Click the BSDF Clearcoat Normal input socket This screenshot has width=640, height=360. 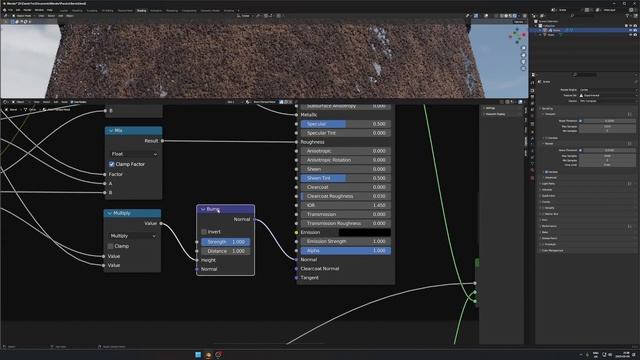click(x=296, y=269)
